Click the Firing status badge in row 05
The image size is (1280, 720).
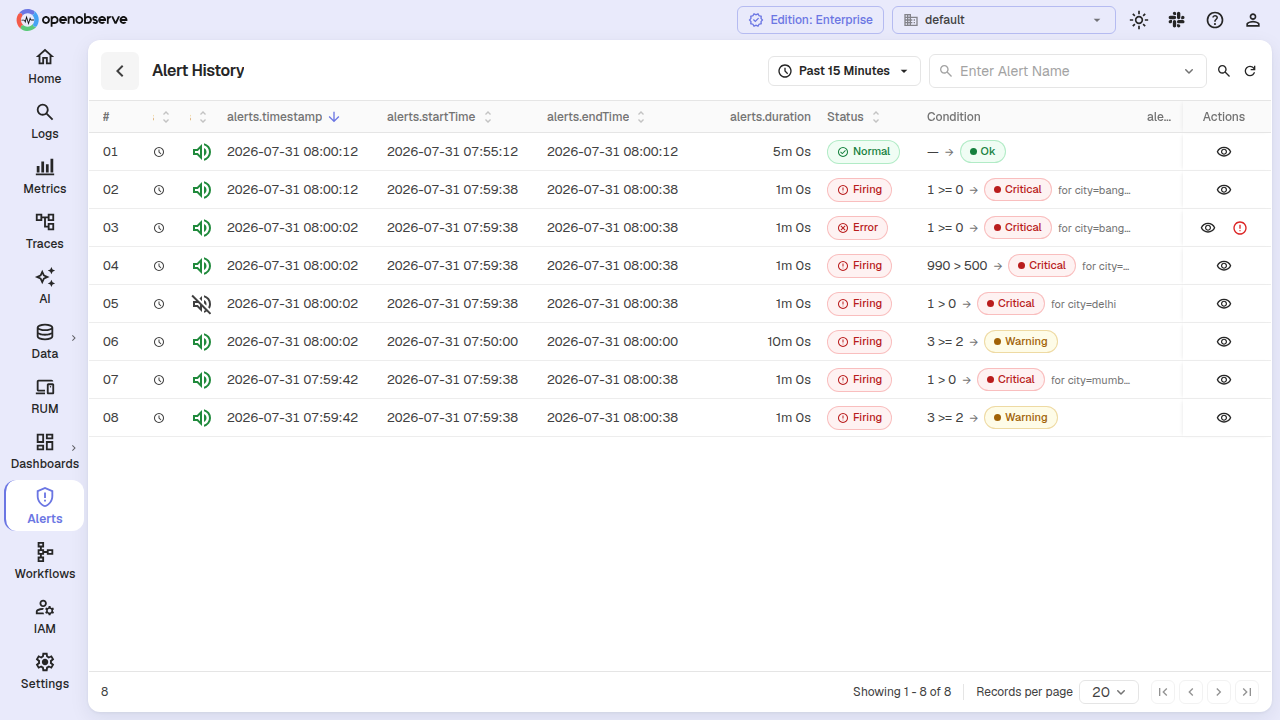tap(859, 304)
